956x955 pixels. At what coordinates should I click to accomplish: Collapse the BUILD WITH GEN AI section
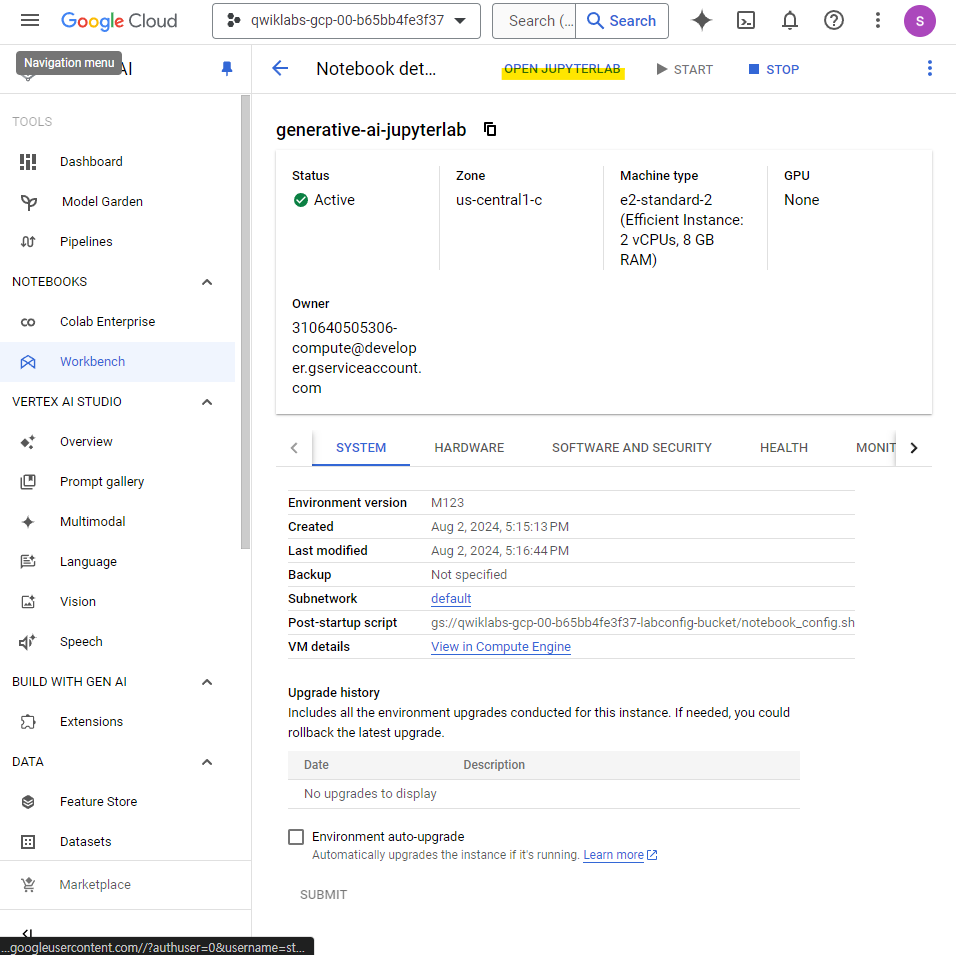tap(207, 682)
